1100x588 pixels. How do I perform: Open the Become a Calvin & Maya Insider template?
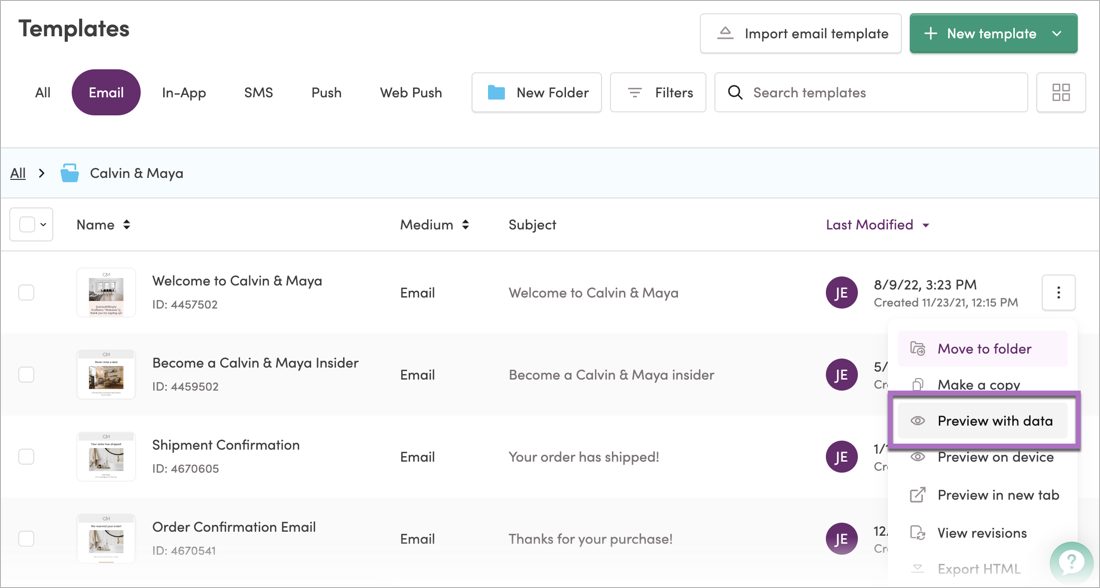coord(255,363)
